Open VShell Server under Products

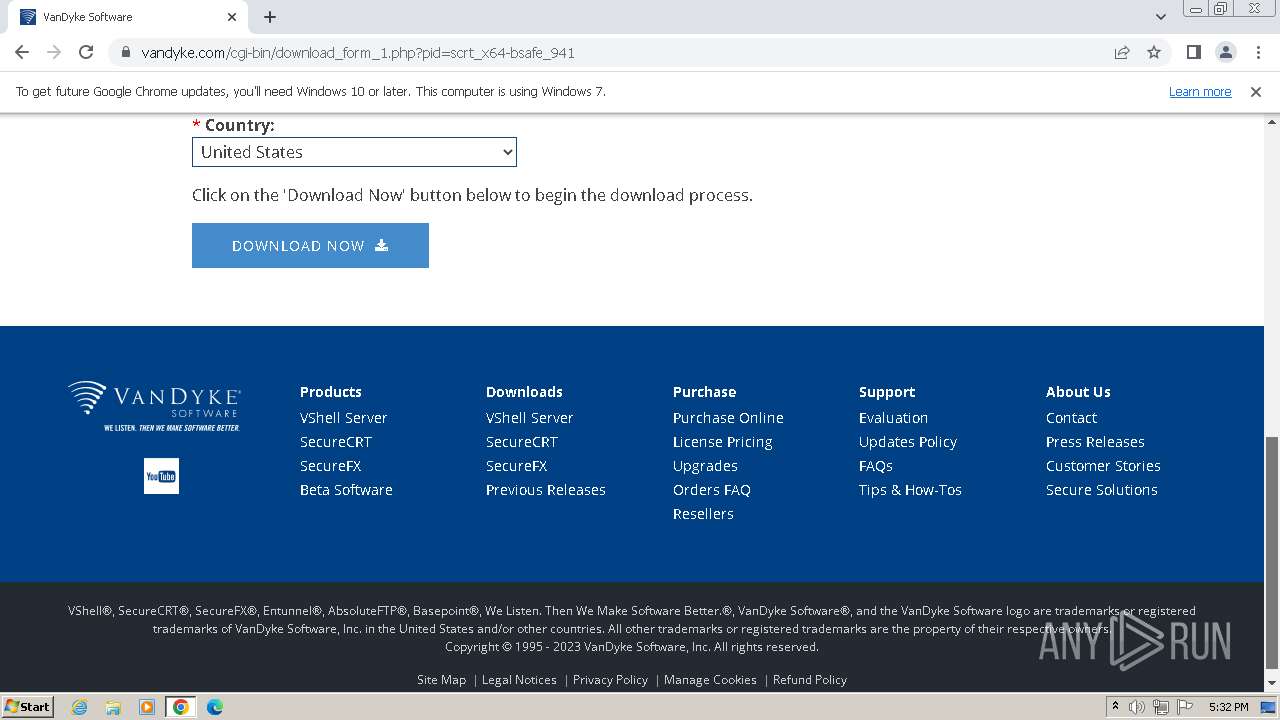(x=343, y=418)
